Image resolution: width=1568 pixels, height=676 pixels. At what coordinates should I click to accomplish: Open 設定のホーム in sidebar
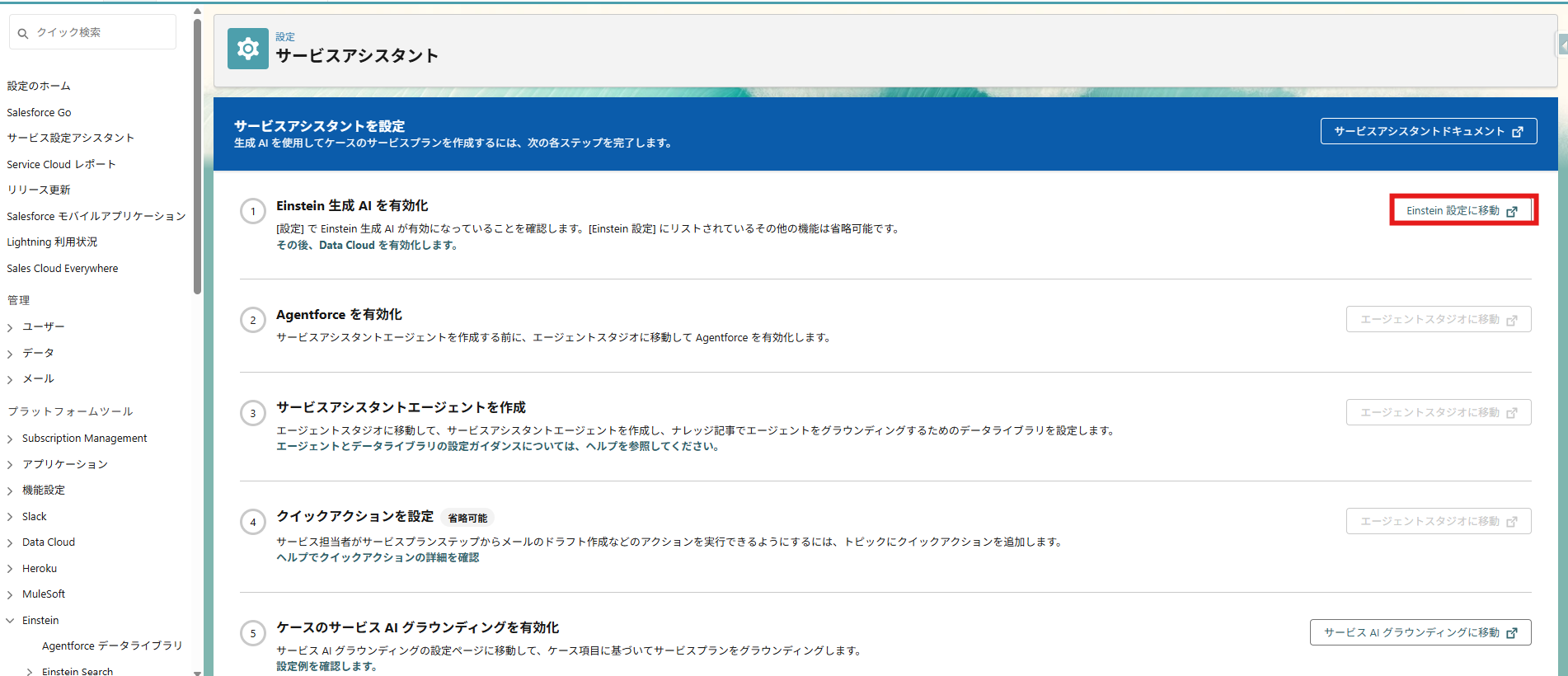click(39, 86)
